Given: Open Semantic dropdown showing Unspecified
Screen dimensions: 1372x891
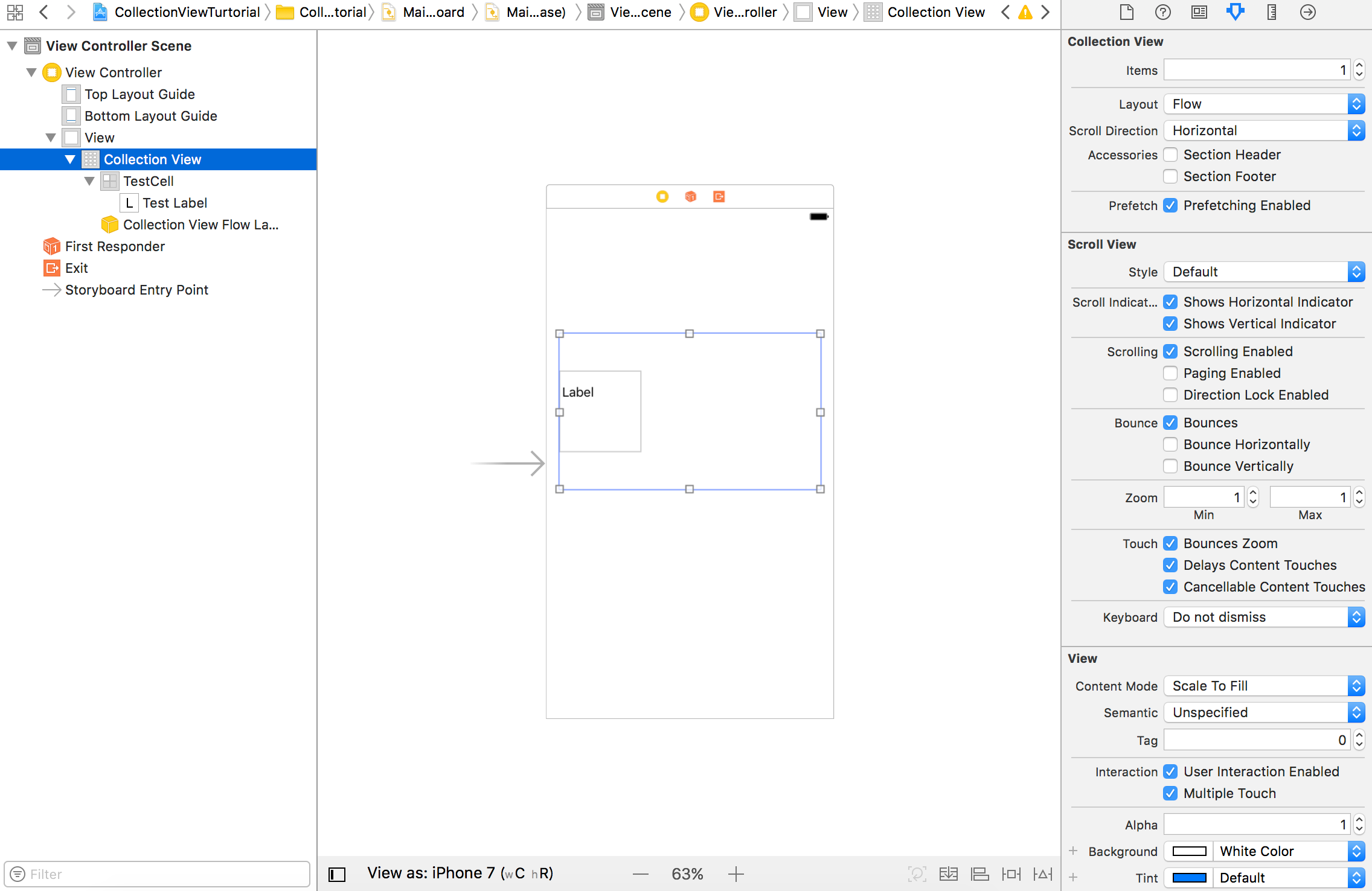Looking at the screenshot, I should (x=1265, y=713).
